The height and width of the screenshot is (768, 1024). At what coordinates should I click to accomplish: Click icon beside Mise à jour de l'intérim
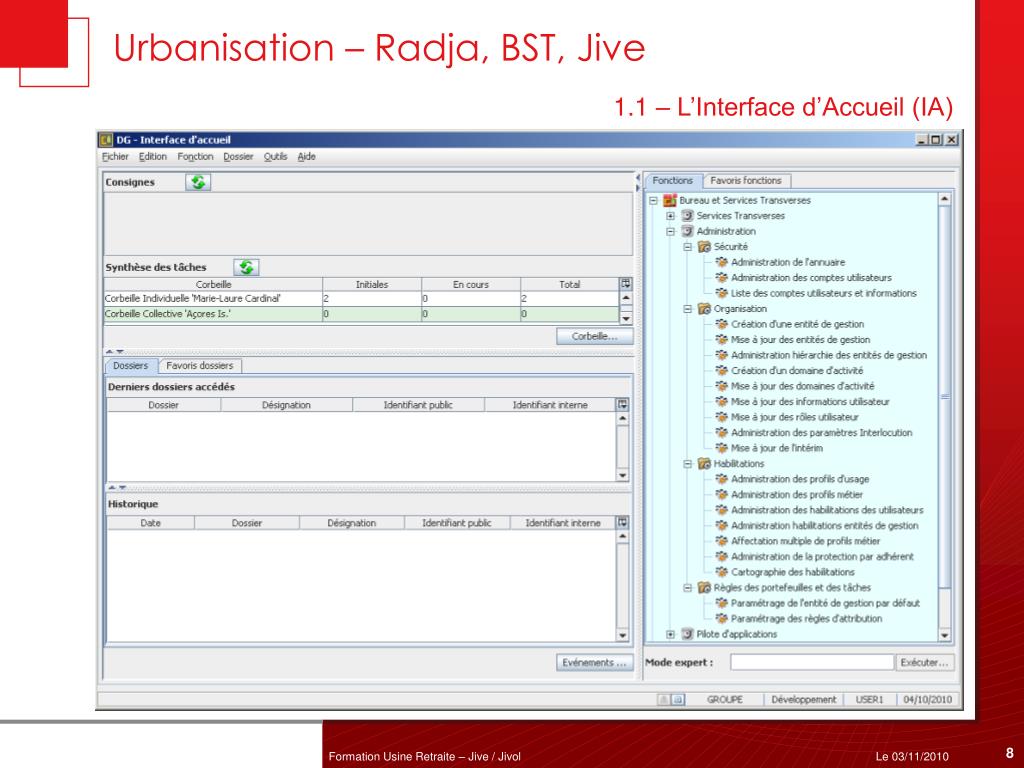pyautogui.click(x=722, y=448)
